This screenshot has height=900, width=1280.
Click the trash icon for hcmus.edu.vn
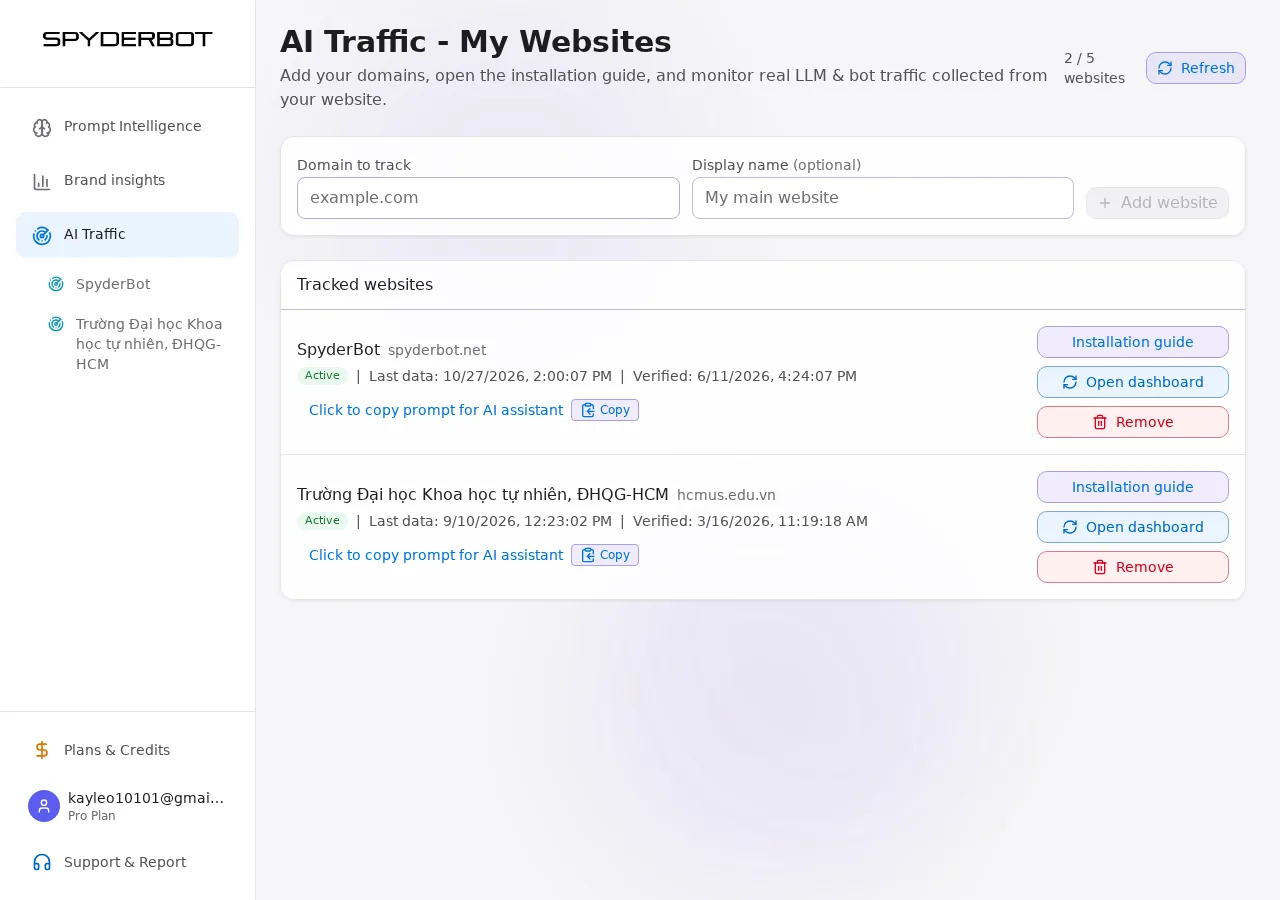click(x=1100, y=567)
